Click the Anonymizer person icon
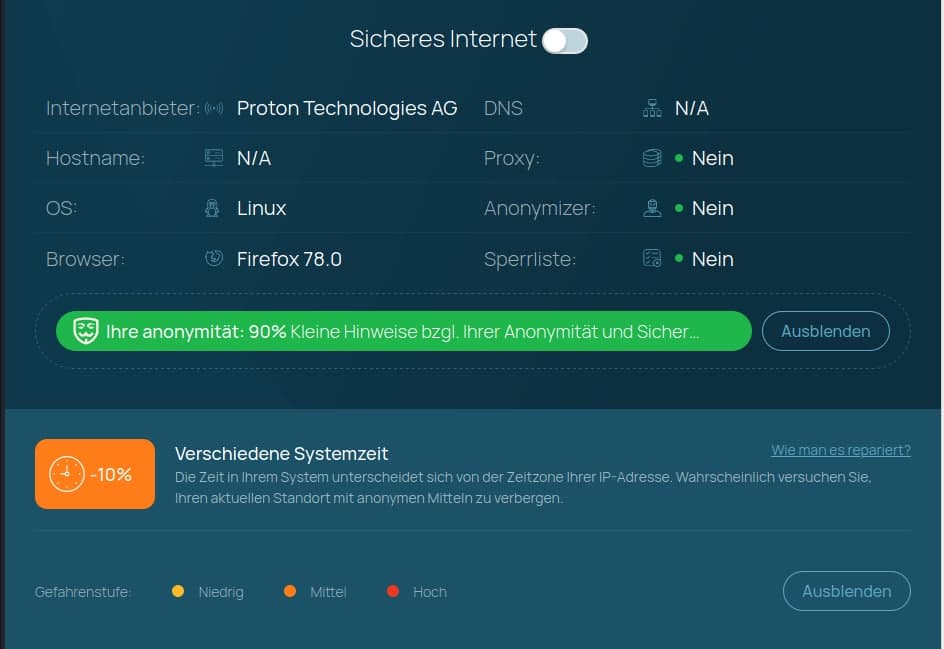Viewport: 944px width, 649px height. click(652, 208)
